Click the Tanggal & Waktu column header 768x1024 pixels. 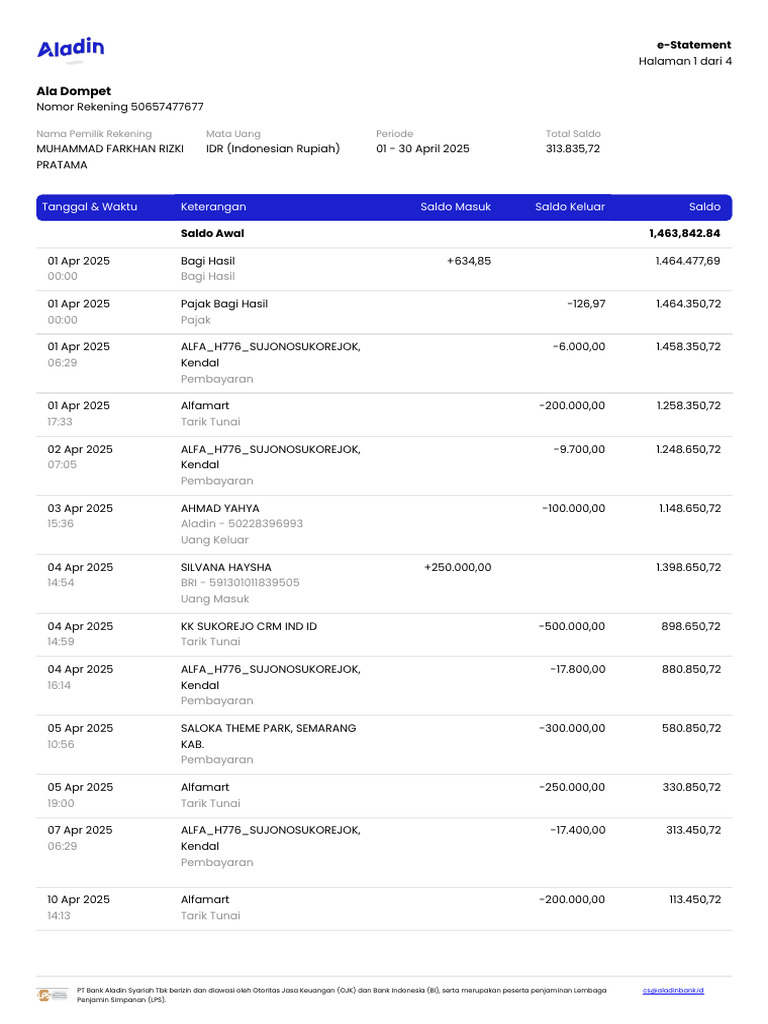(x=90, y=207)
